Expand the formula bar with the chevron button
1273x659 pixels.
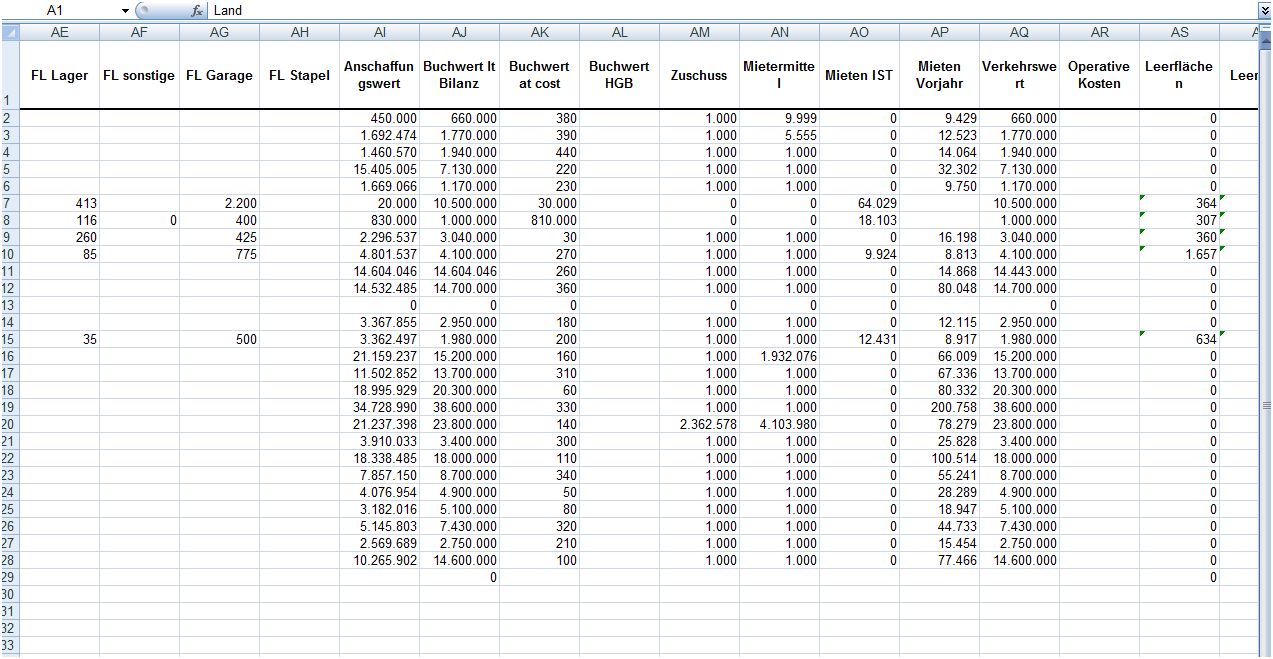1265,10
